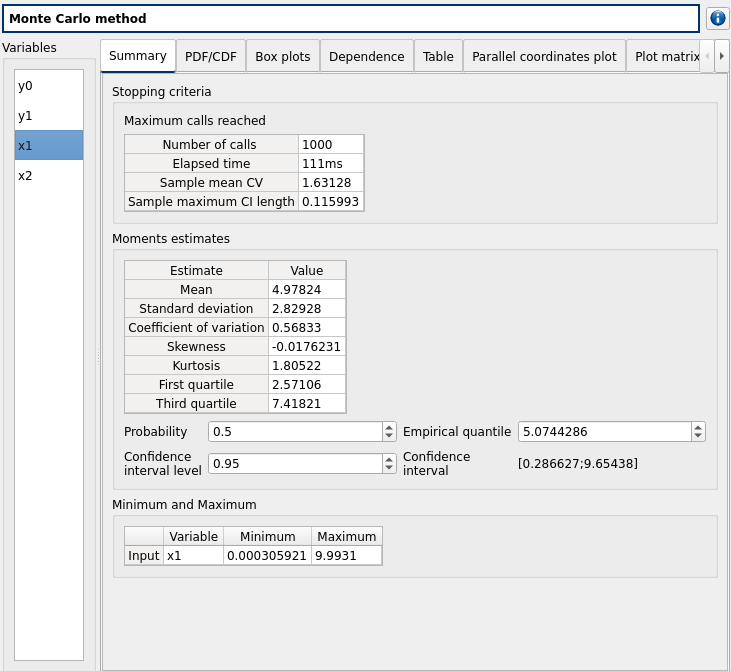Click the Maximum column header
Image resolution: width=731 pixels, height=671 pixels.
pyautogui.click(x=346, y=537)
